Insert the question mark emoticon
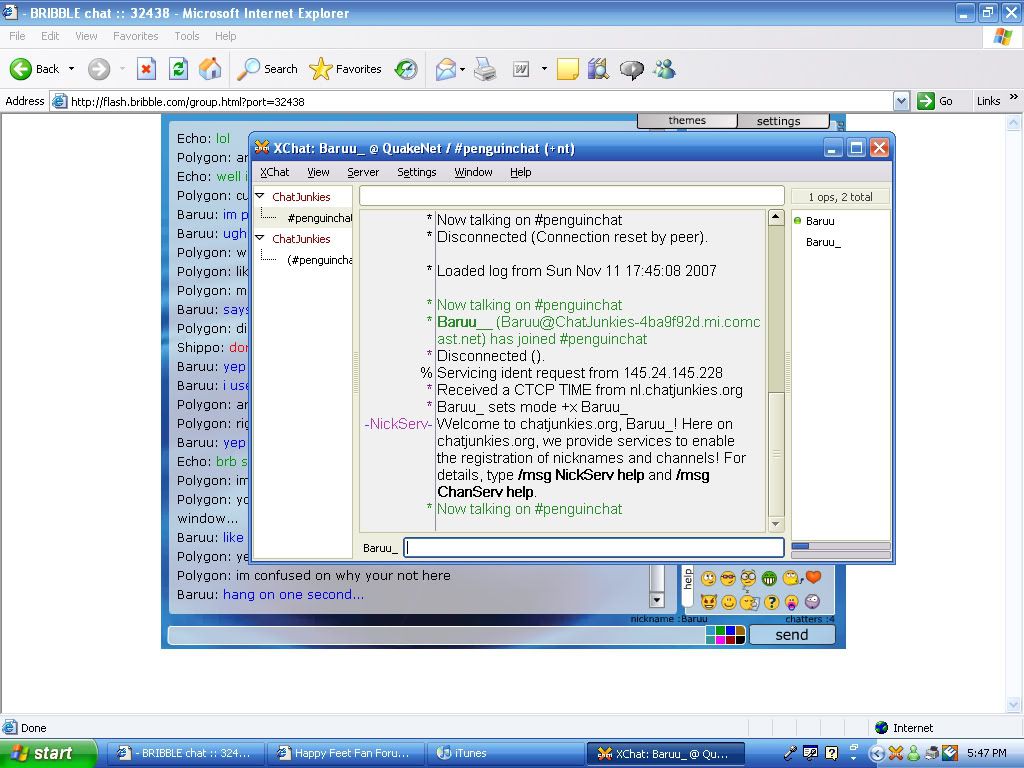The image size is (1024, 768). [x=771, y=601]
